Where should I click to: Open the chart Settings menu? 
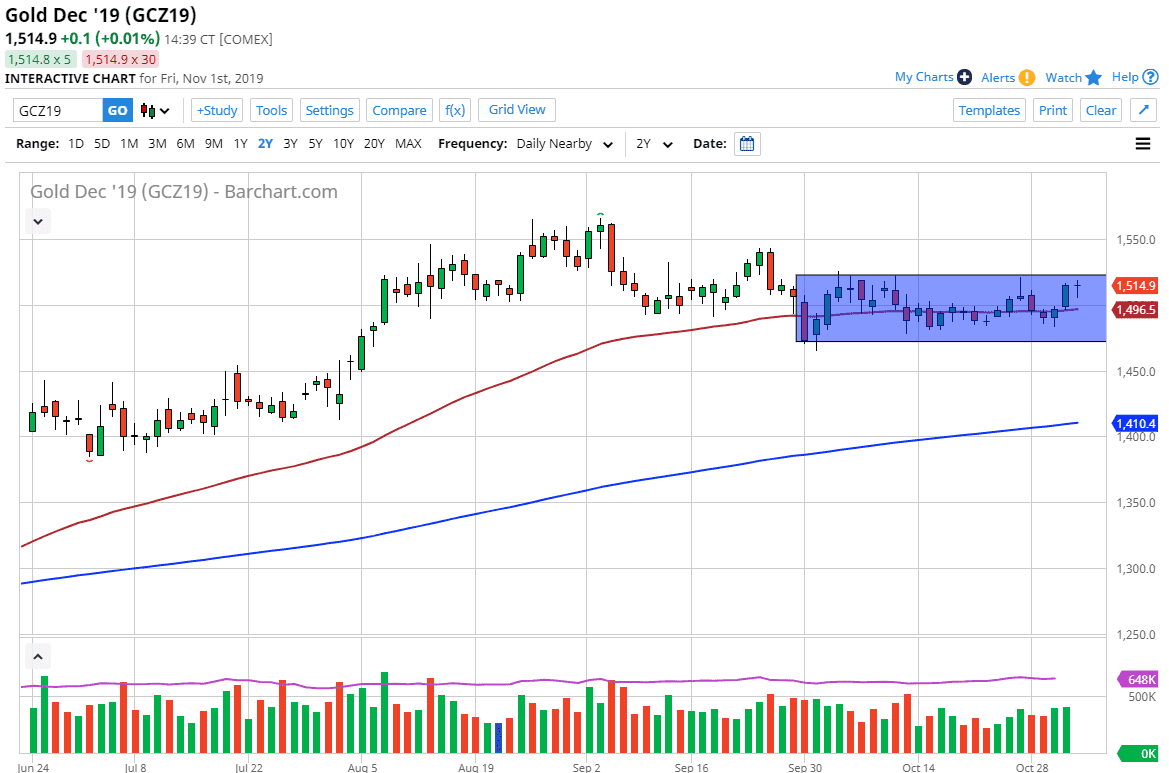(329, 110)
